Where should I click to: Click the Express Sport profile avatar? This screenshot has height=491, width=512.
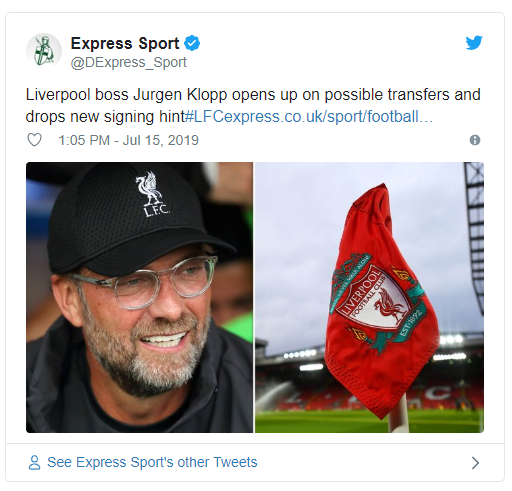[x=44, y=51]
